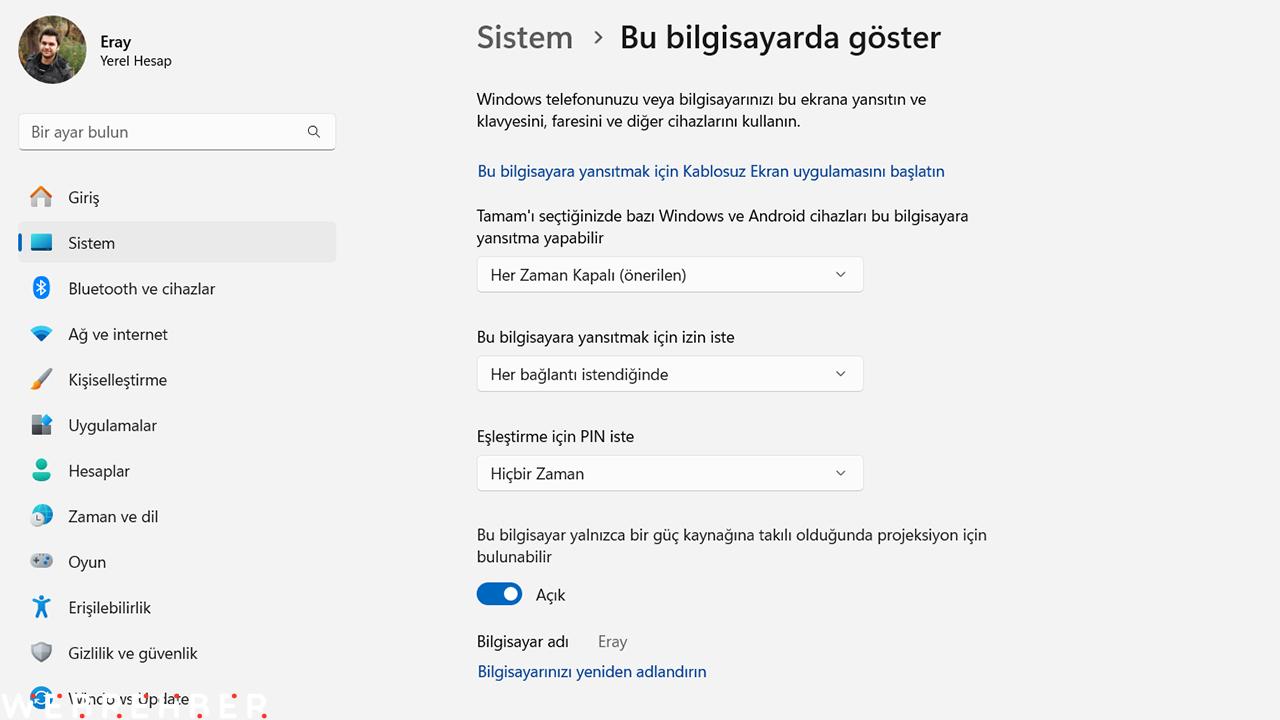The image size is (1280, 720).
Task: Click the Gizlilik ve güvenlik shield icon
Action: [41, 653]
